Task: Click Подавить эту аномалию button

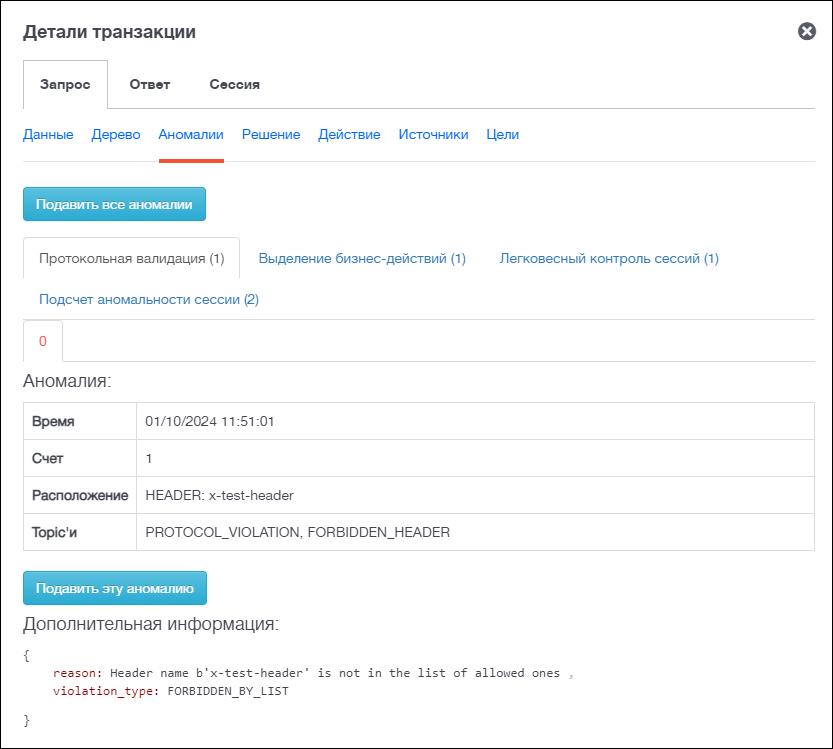Action: point(115,588)
